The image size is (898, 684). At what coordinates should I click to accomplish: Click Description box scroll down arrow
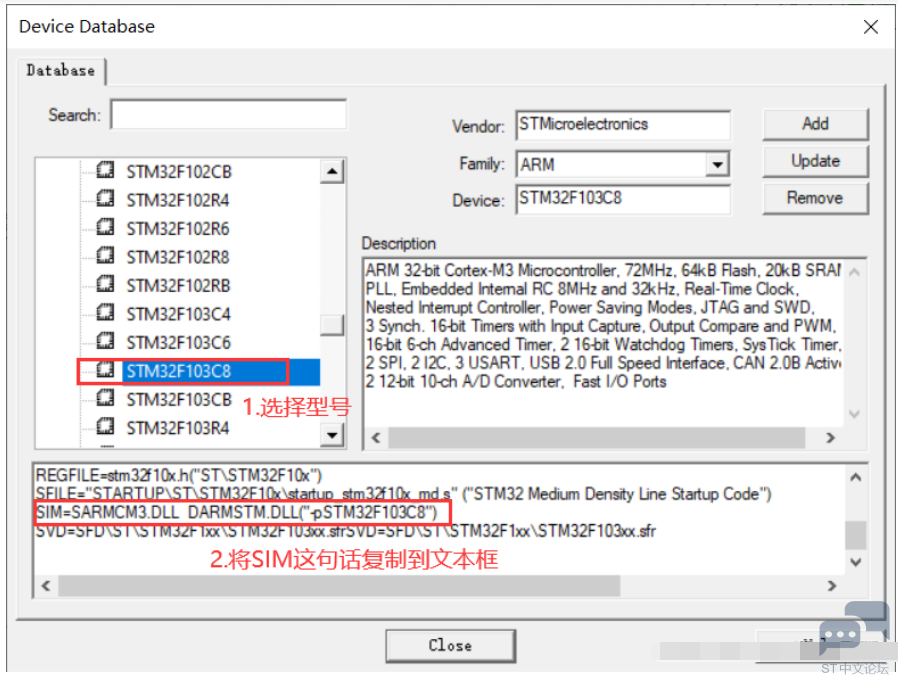point(854,414)
